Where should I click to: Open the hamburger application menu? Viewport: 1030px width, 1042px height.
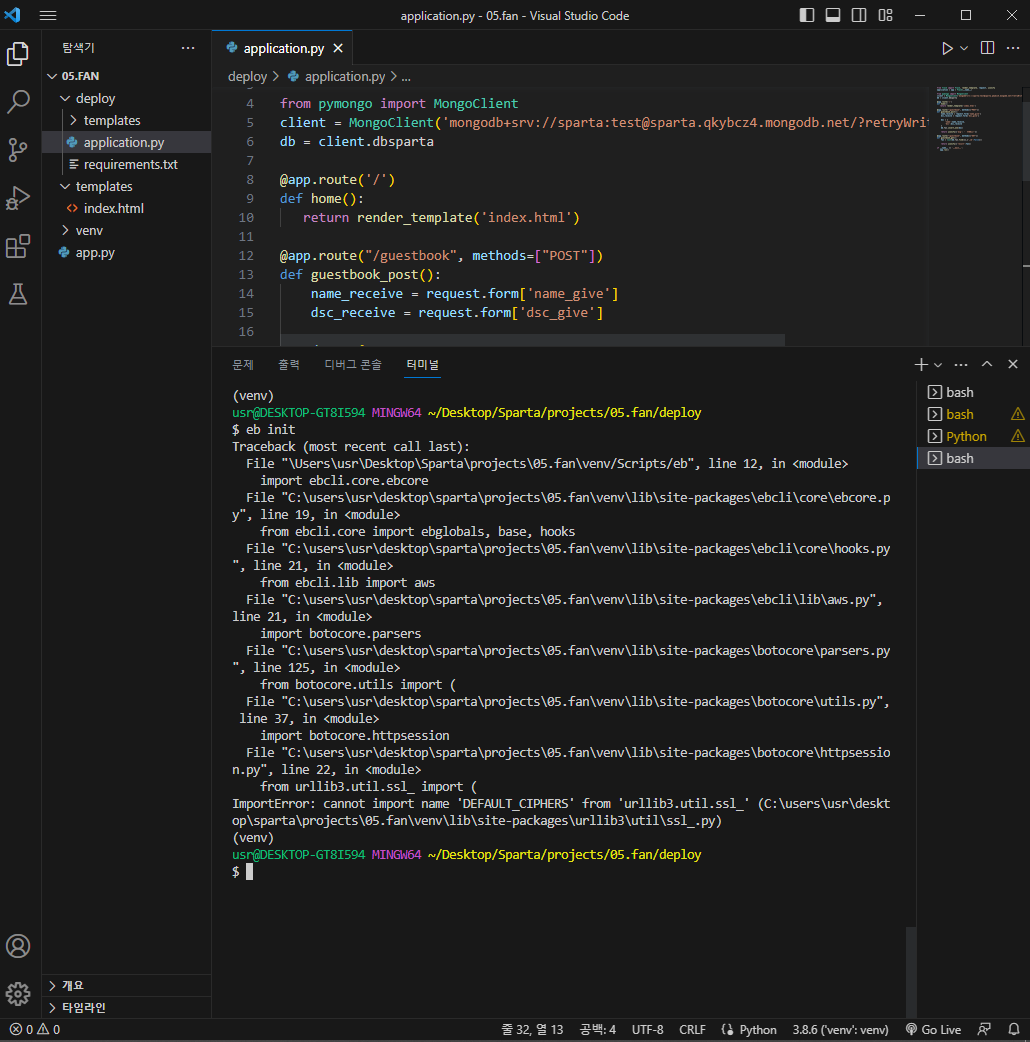click(x=48, y=15)
